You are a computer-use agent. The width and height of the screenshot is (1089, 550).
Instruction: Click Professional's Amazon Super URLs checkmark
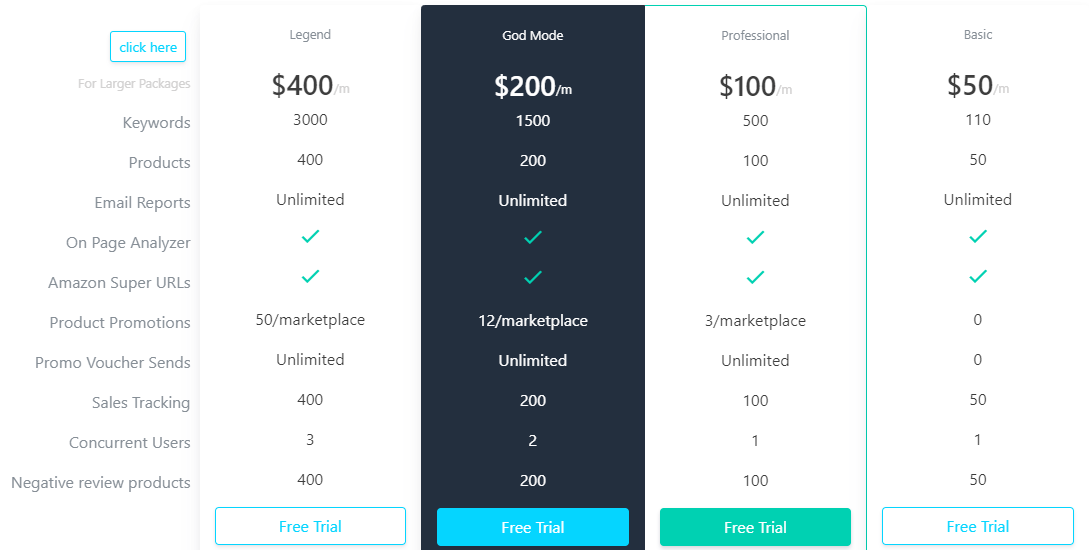point(755,277)
